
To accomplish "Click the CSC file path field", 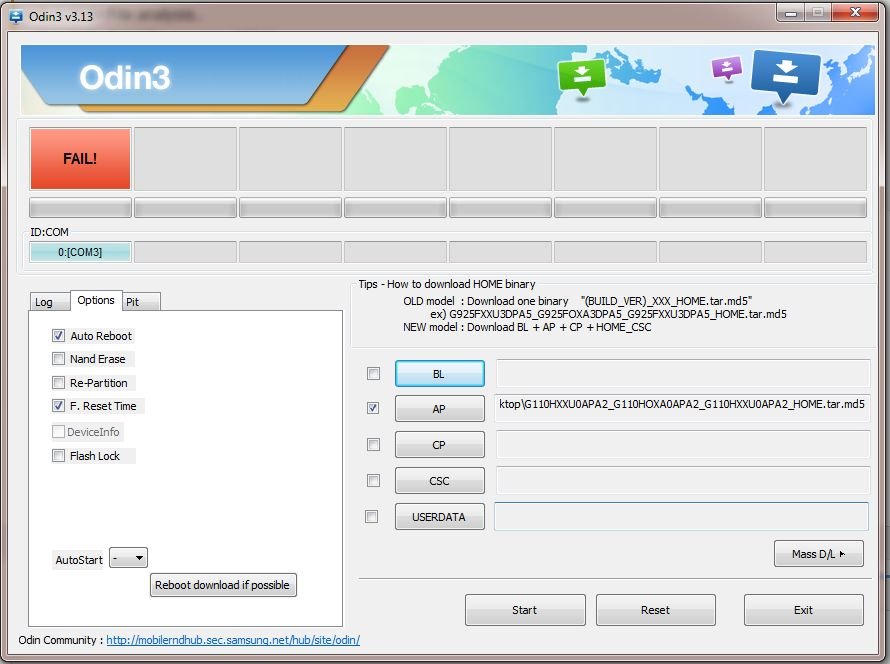I will point(683,480).
